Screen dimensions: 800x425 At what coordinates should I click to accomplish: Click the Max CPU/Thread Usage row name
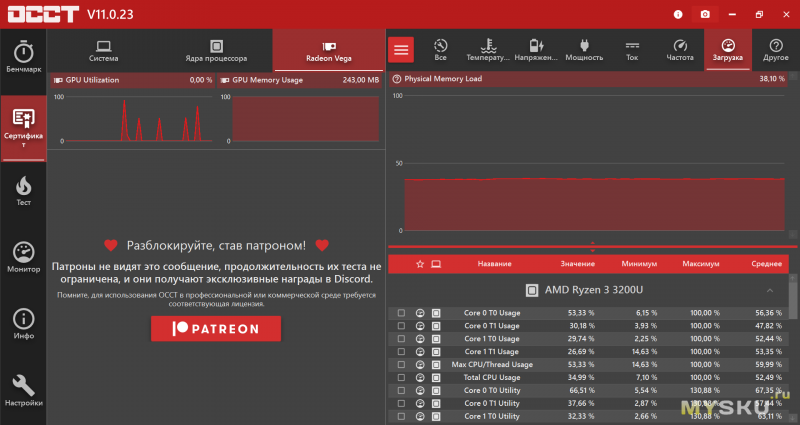click(492, 364)
